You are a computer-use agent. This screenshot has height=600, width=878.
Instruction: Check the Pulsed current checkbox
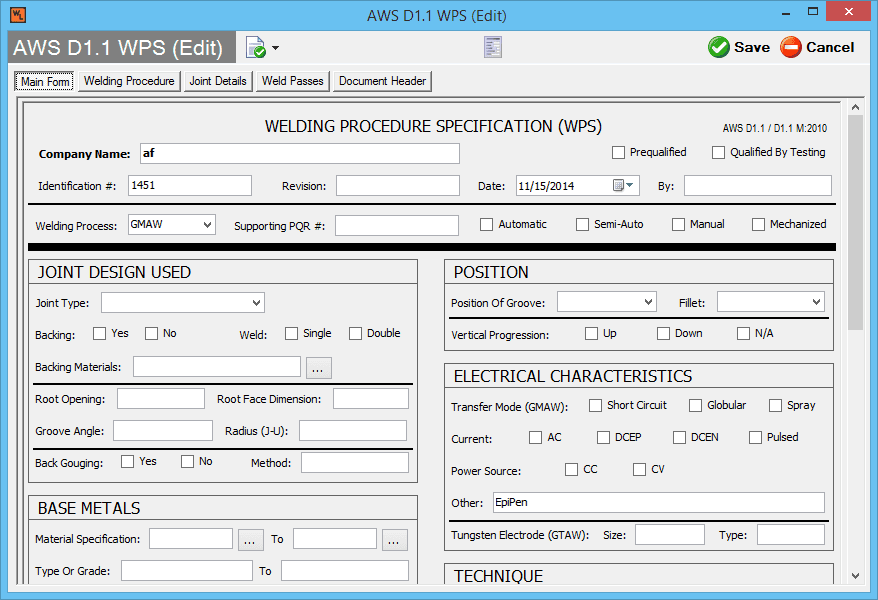[755, 437]
